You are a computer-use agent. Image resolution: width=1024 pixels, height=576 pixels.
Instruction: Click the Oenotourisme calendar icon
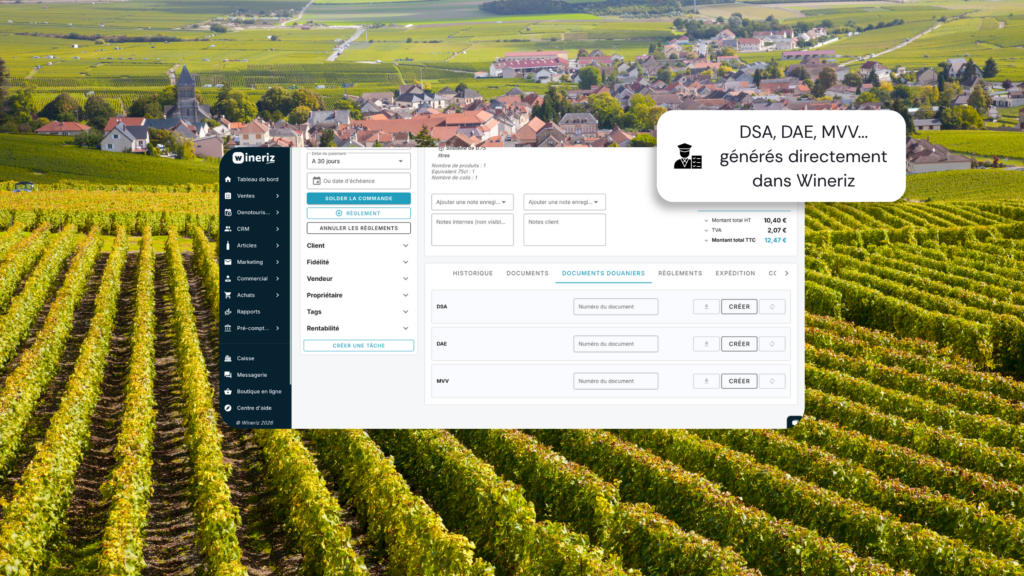point(228,212)
